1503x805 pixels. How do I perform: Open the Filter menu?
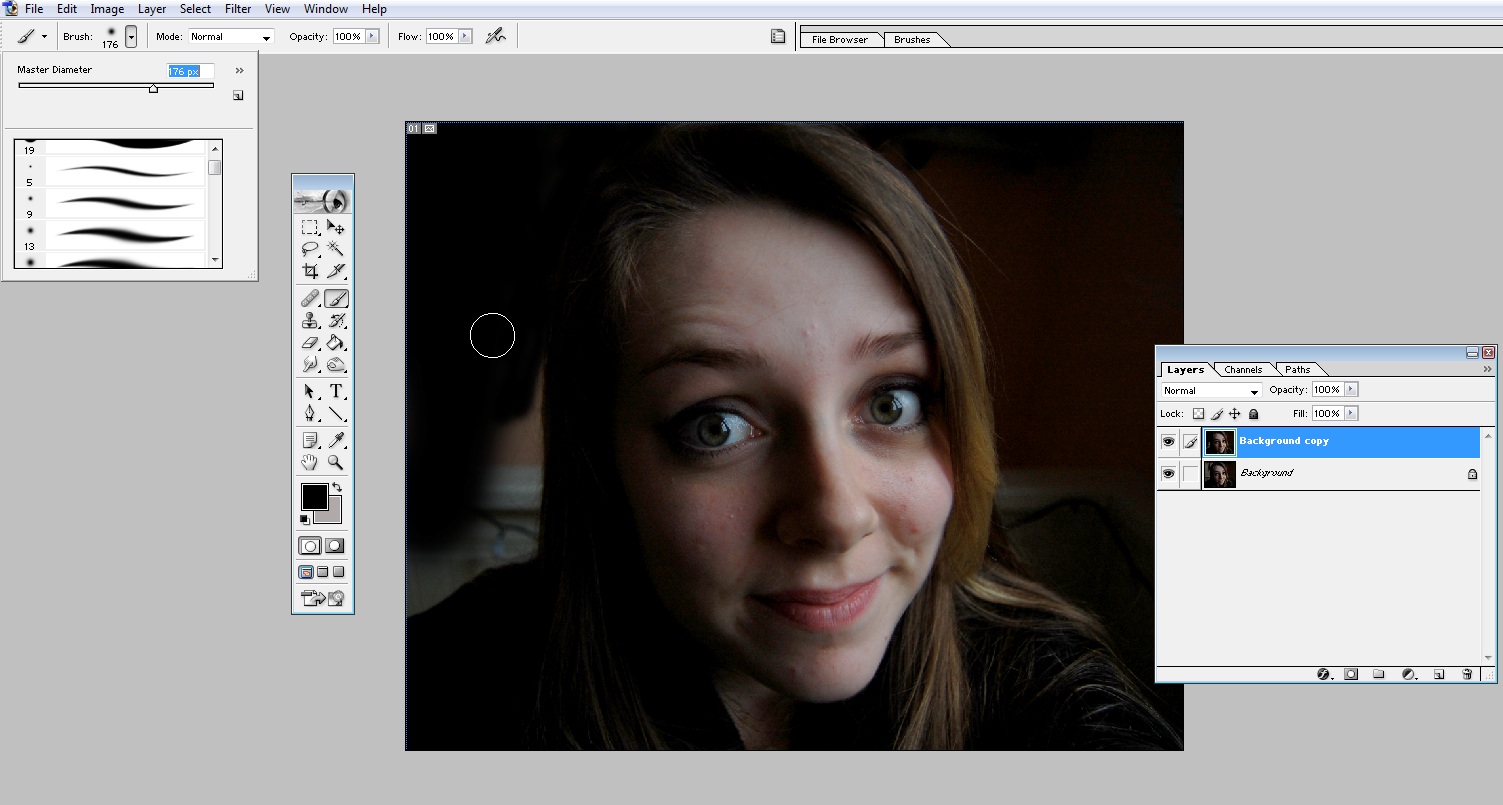(x=238, y=9)
